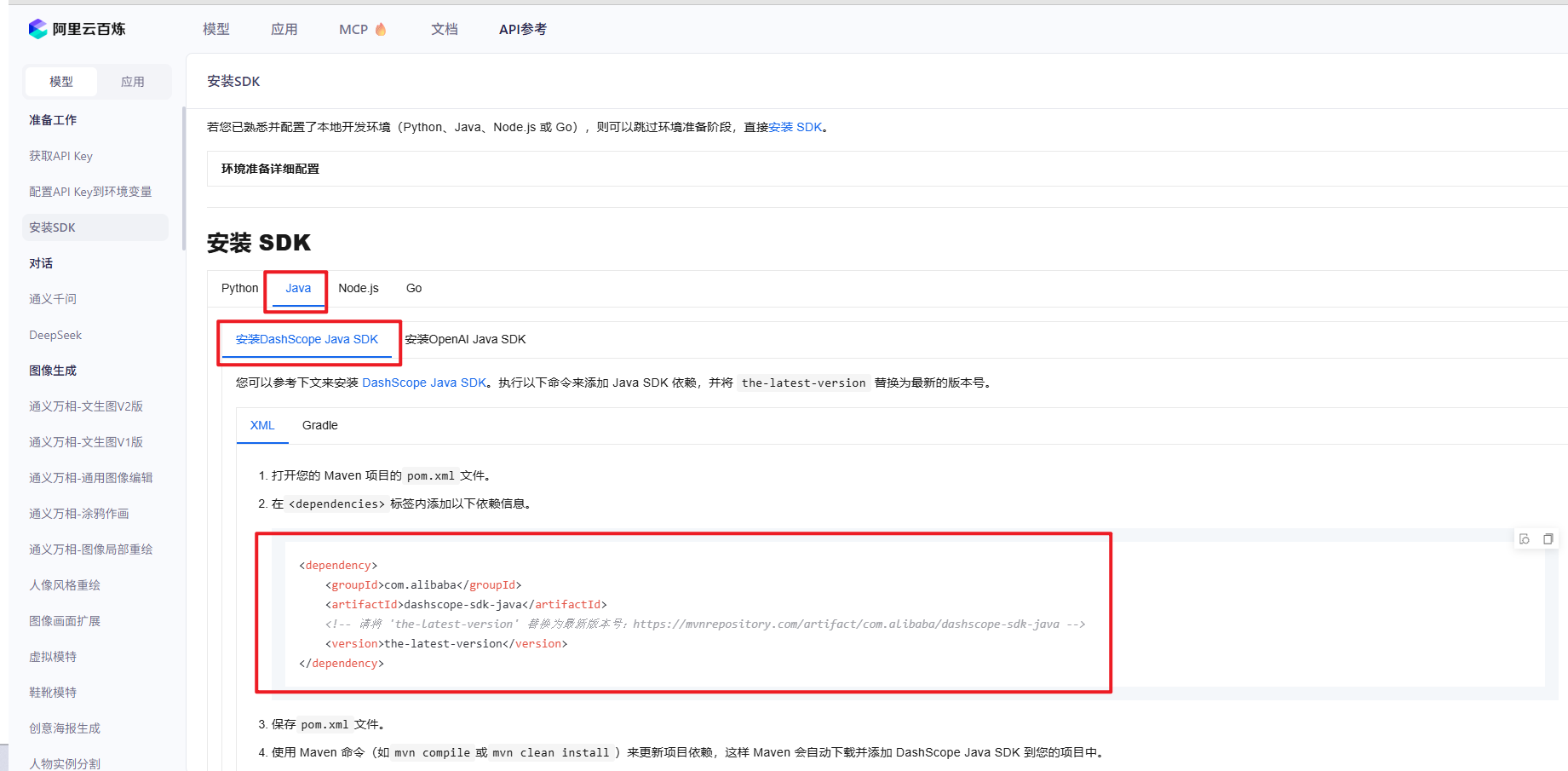Open 人物实例分割 in sidebar
This screenshot has width=1568, height=771.
tap(65, 763)
